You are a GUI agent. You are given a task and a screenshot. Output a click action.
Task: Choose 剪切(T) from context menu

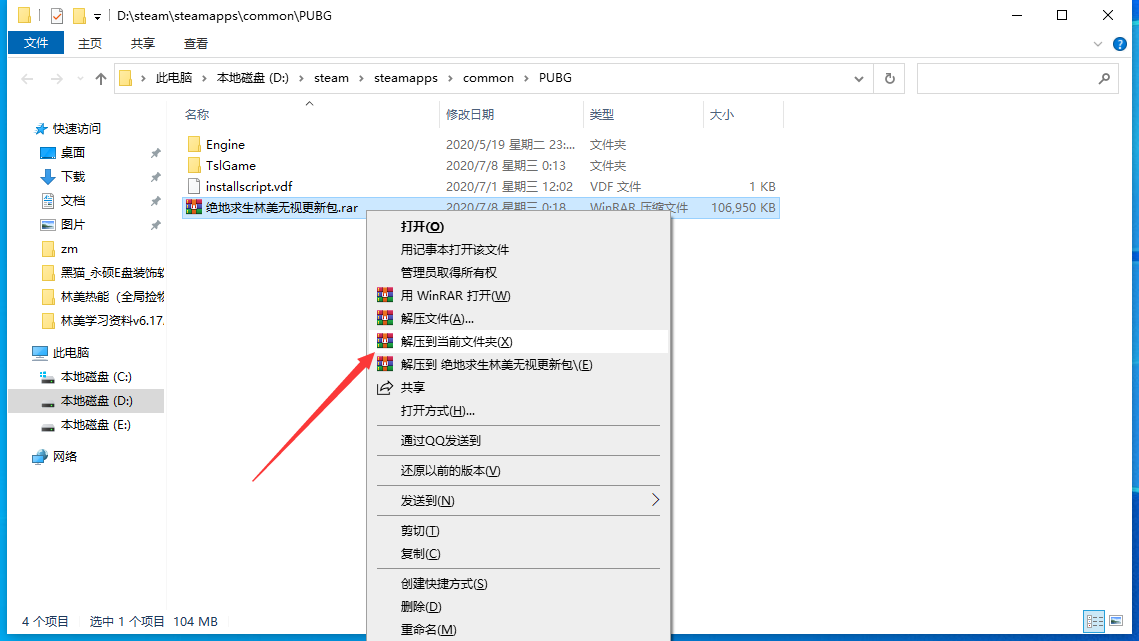click(519, 531)
